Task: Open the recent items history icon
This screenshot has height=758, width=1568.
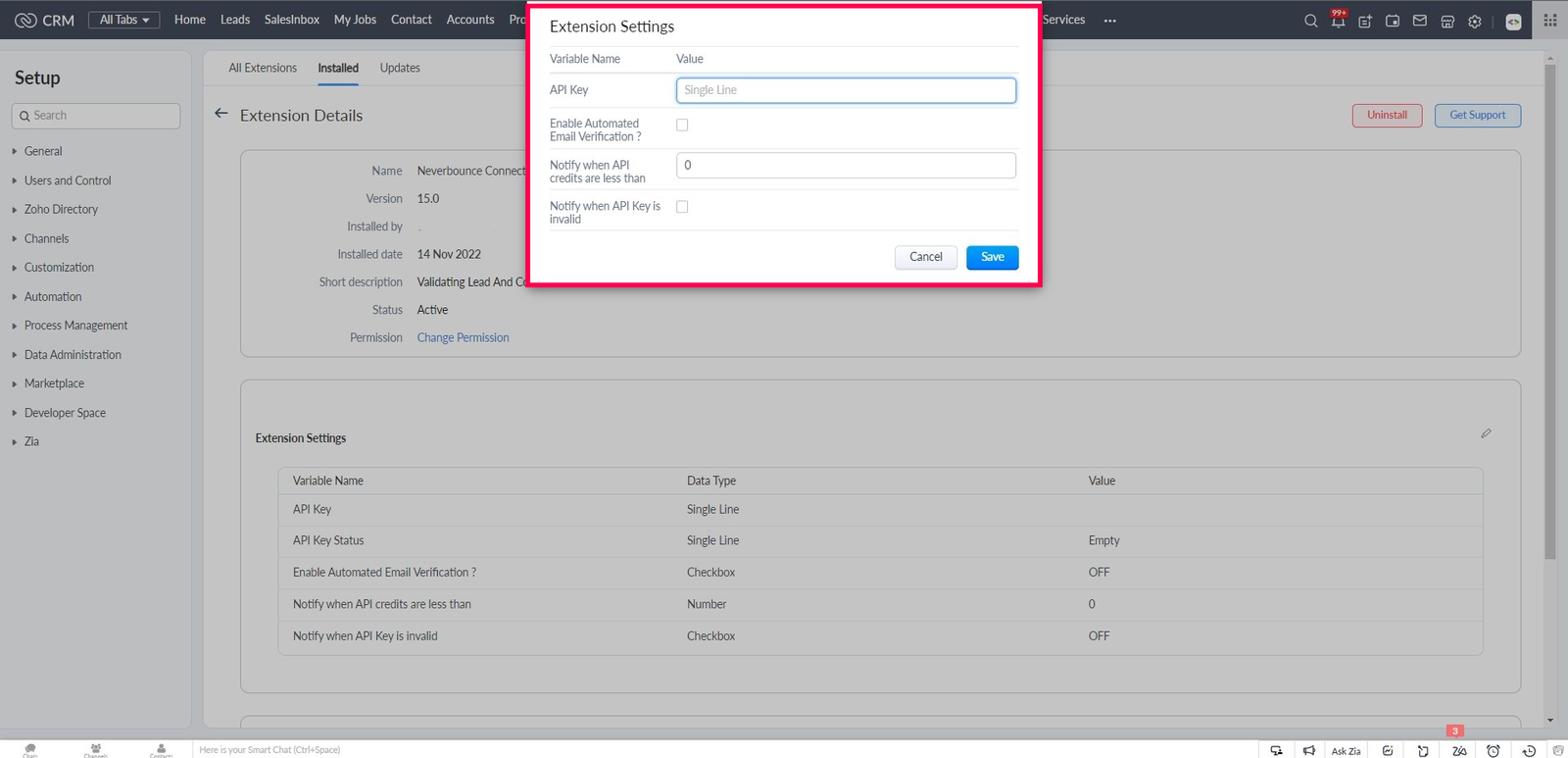Action: (1529, 751)
